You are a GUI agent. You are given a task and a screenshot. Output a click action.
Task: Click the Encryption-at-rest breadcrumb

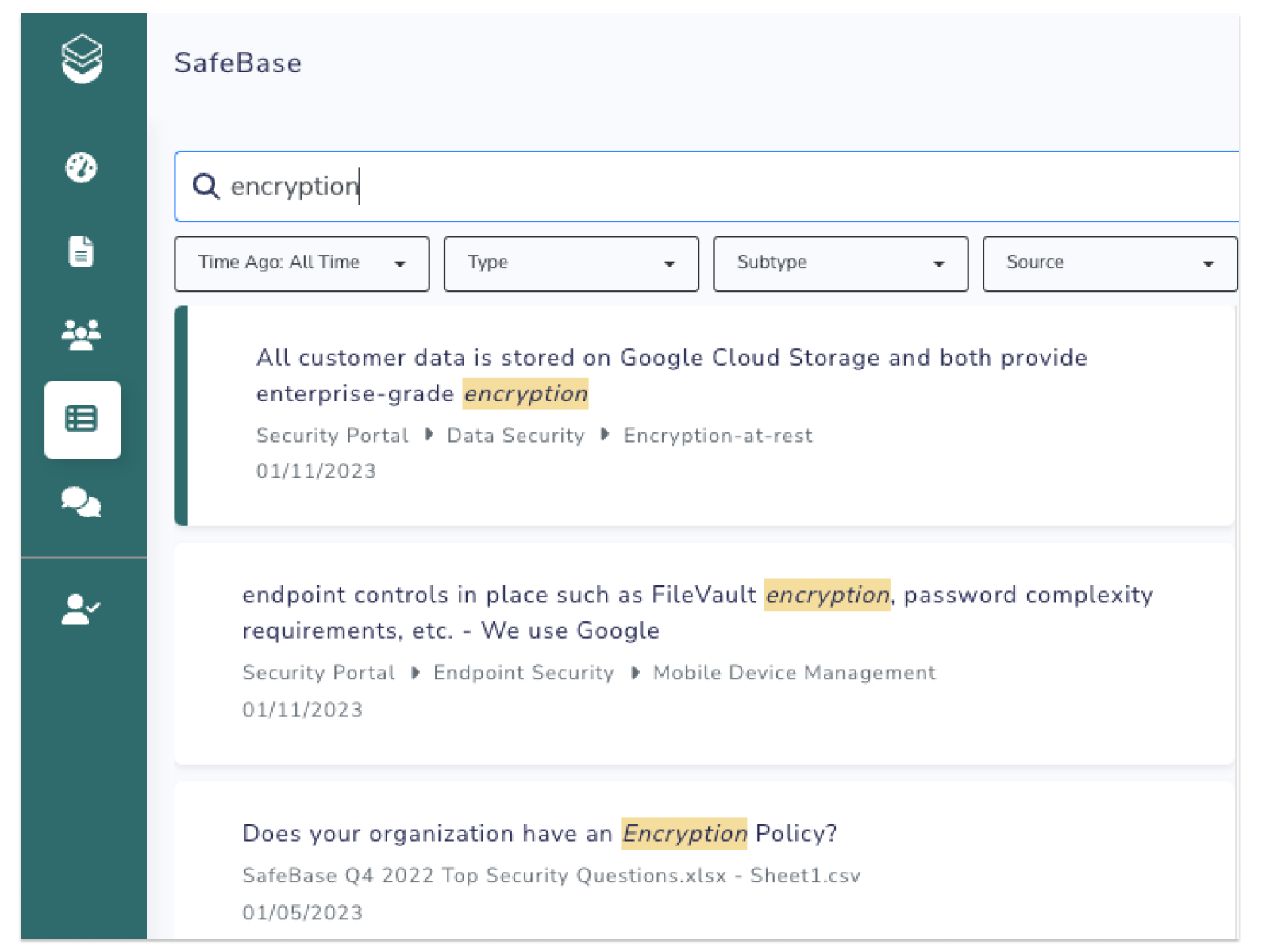tap(717, 435)
